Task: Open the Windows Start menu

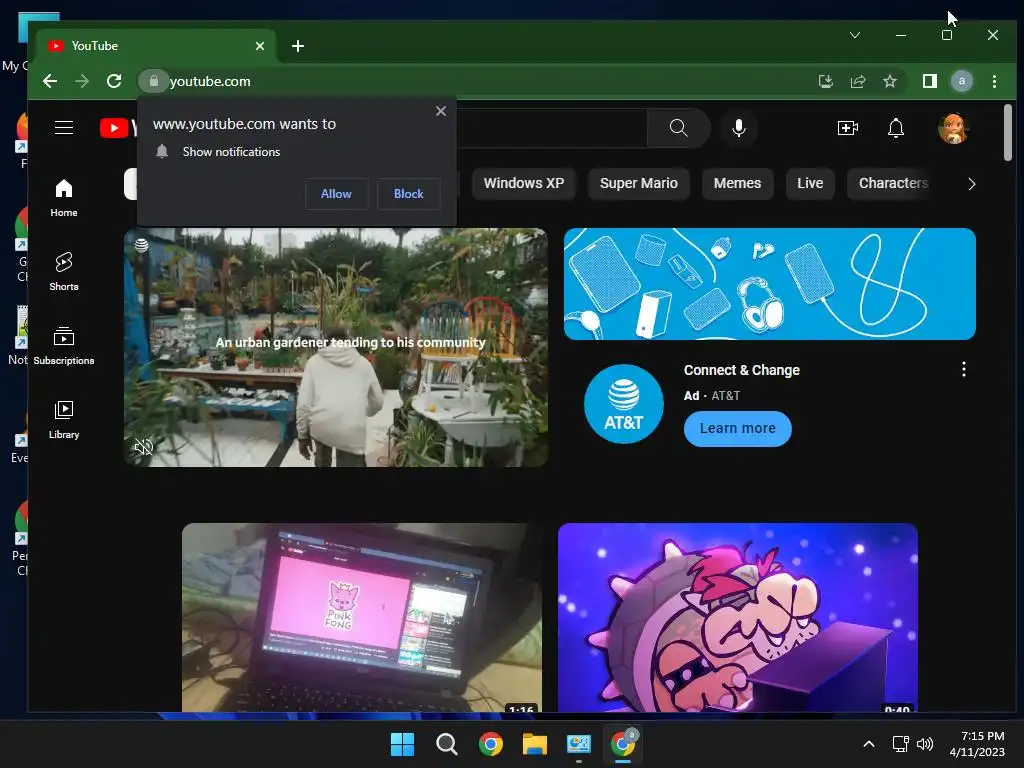Action: [402, 744]
